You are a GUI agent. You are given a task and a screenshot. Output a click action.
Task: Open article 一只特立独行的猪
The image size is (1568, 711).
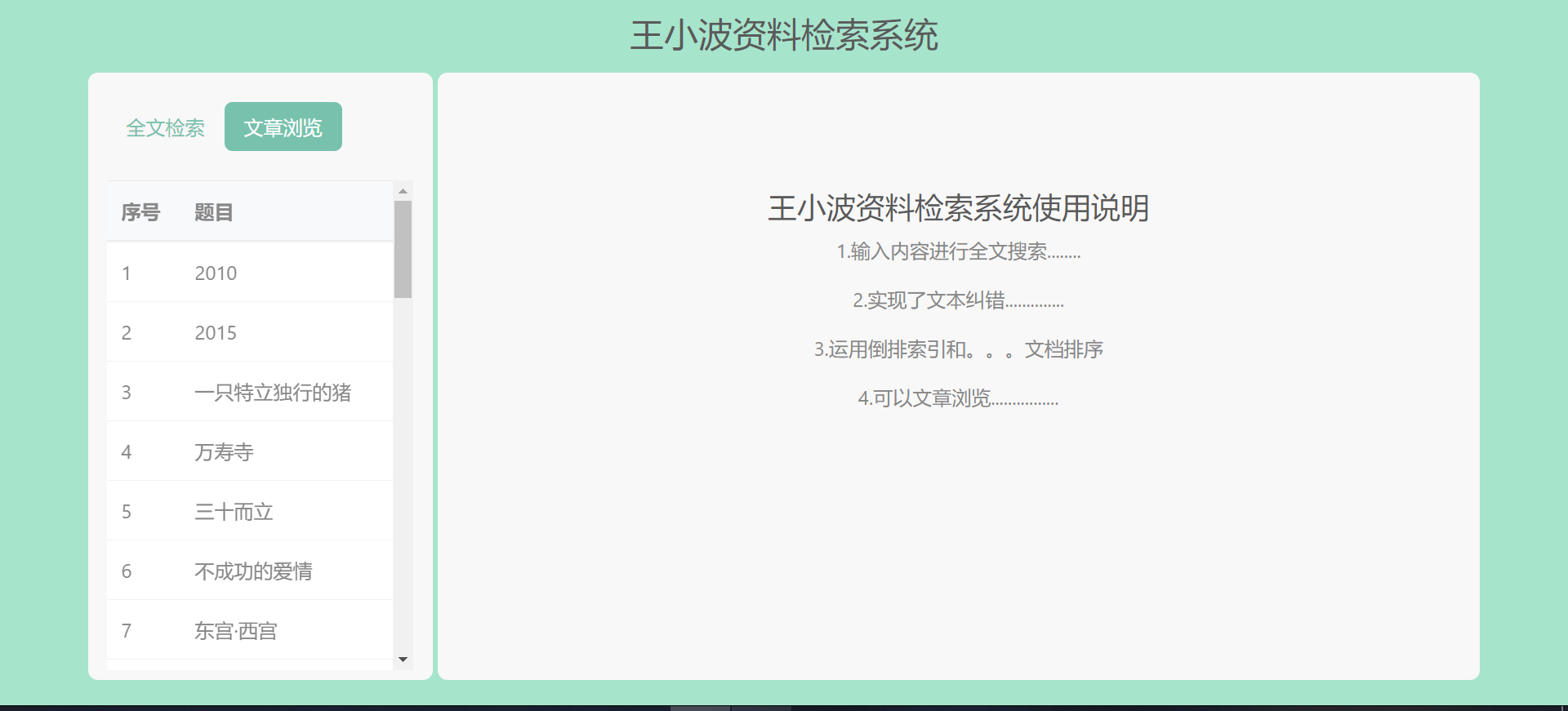[x=250, y=392]
